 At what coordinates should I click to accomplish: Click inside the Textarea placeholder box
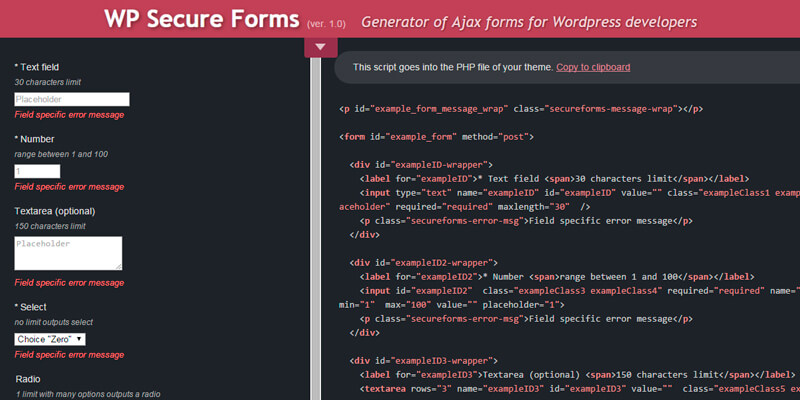coord(68,252)
